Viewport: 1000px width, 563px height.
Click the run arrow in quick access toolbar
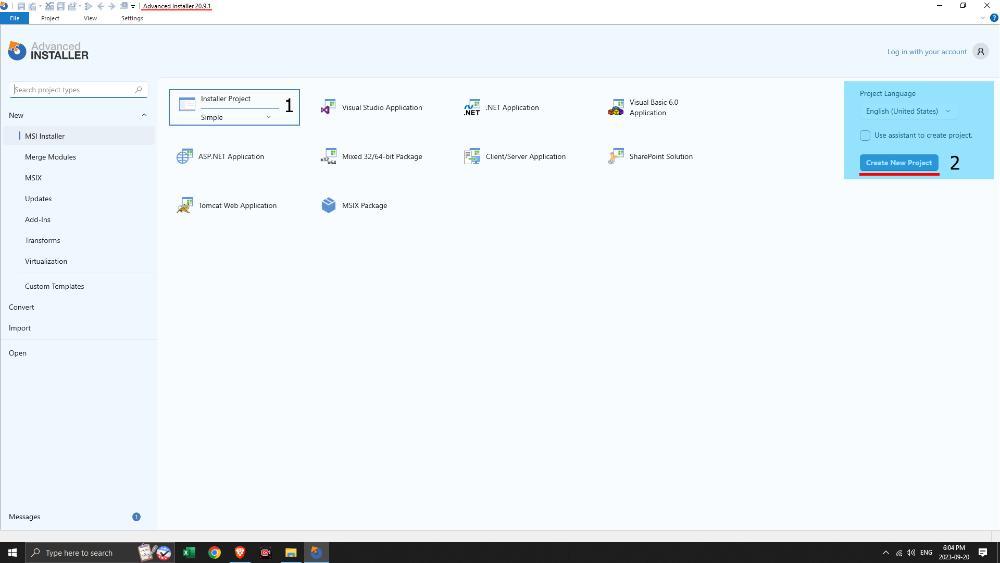89,6
